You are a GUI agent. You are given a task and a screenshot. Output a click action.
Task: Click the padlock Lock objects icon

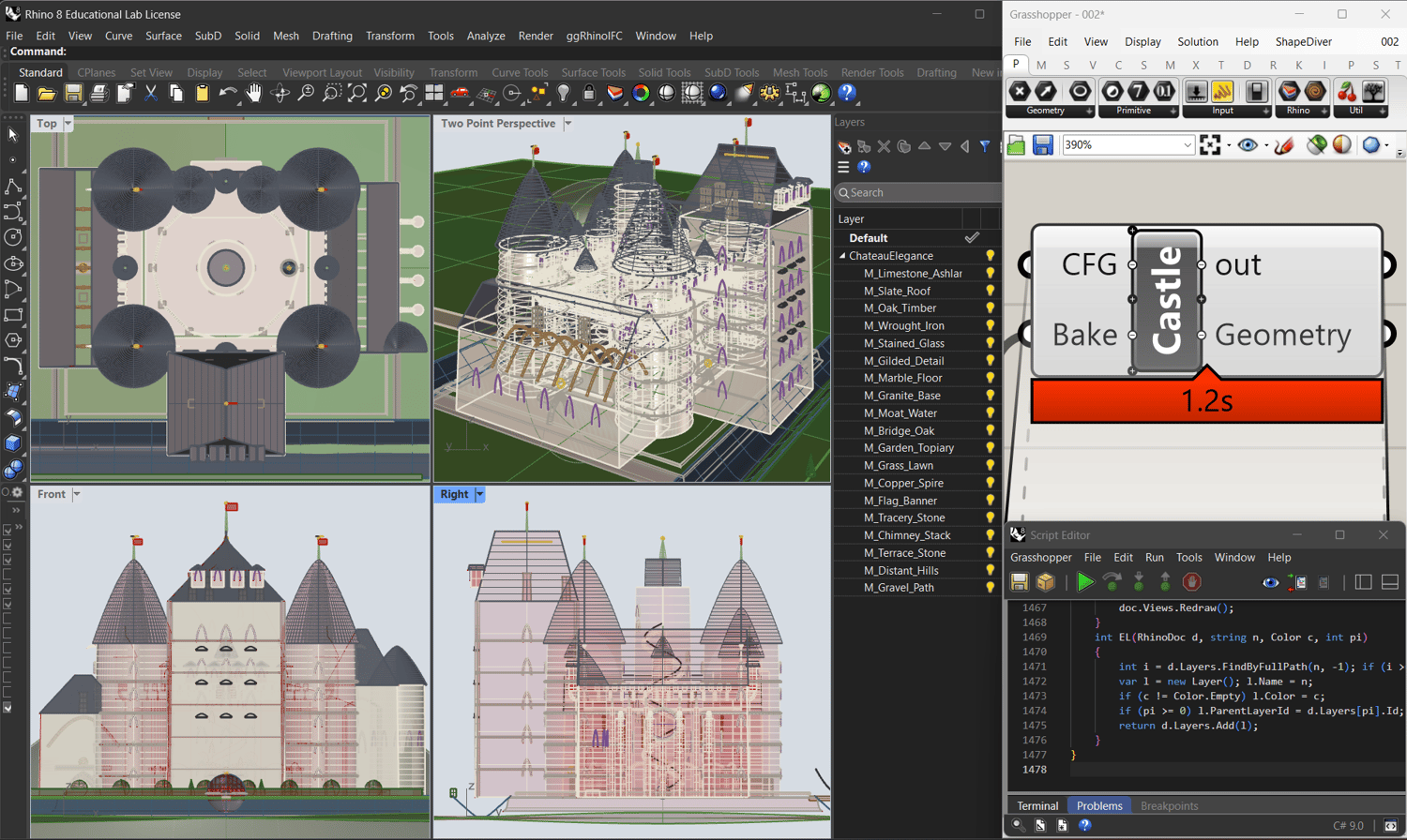click(589, 93)
